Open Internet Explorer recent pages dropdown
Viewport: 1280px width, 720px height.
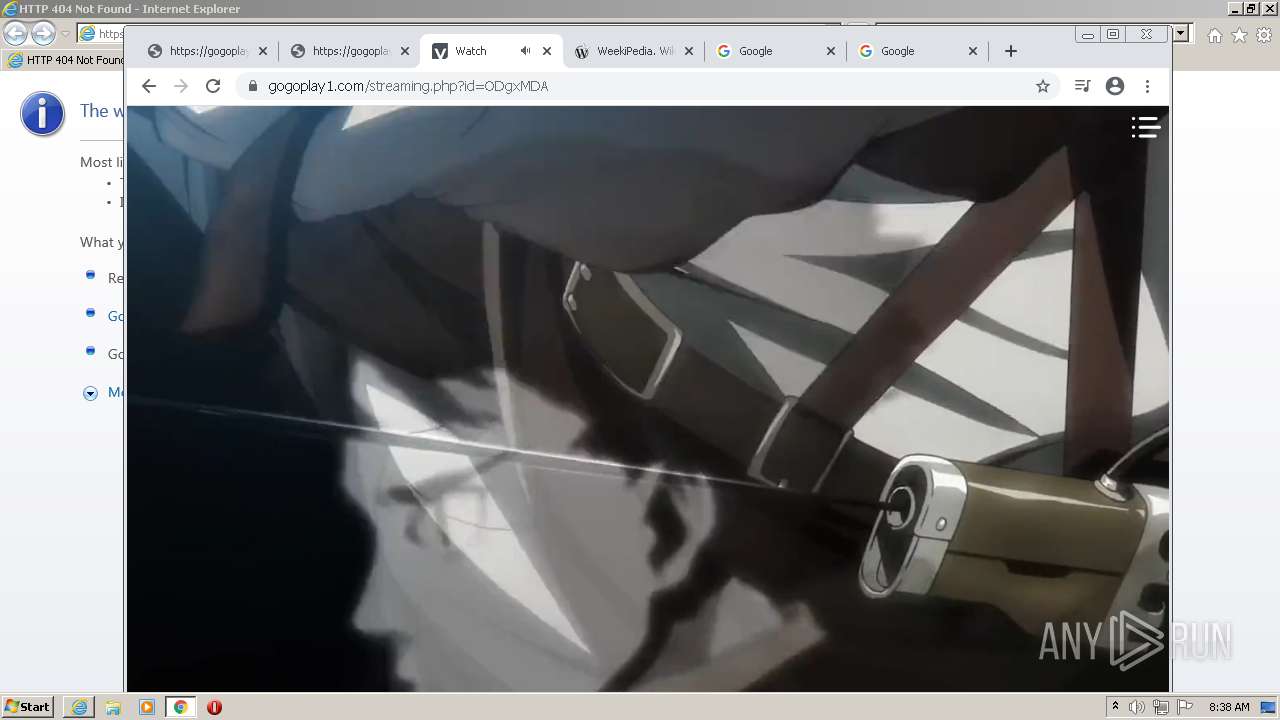pos(65,34)
